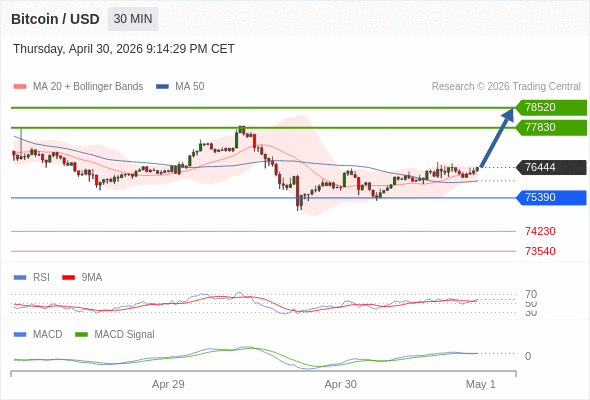590x400 pixels.
Task: Click the red 74230 support level label
Action: (x=540, y=231)
